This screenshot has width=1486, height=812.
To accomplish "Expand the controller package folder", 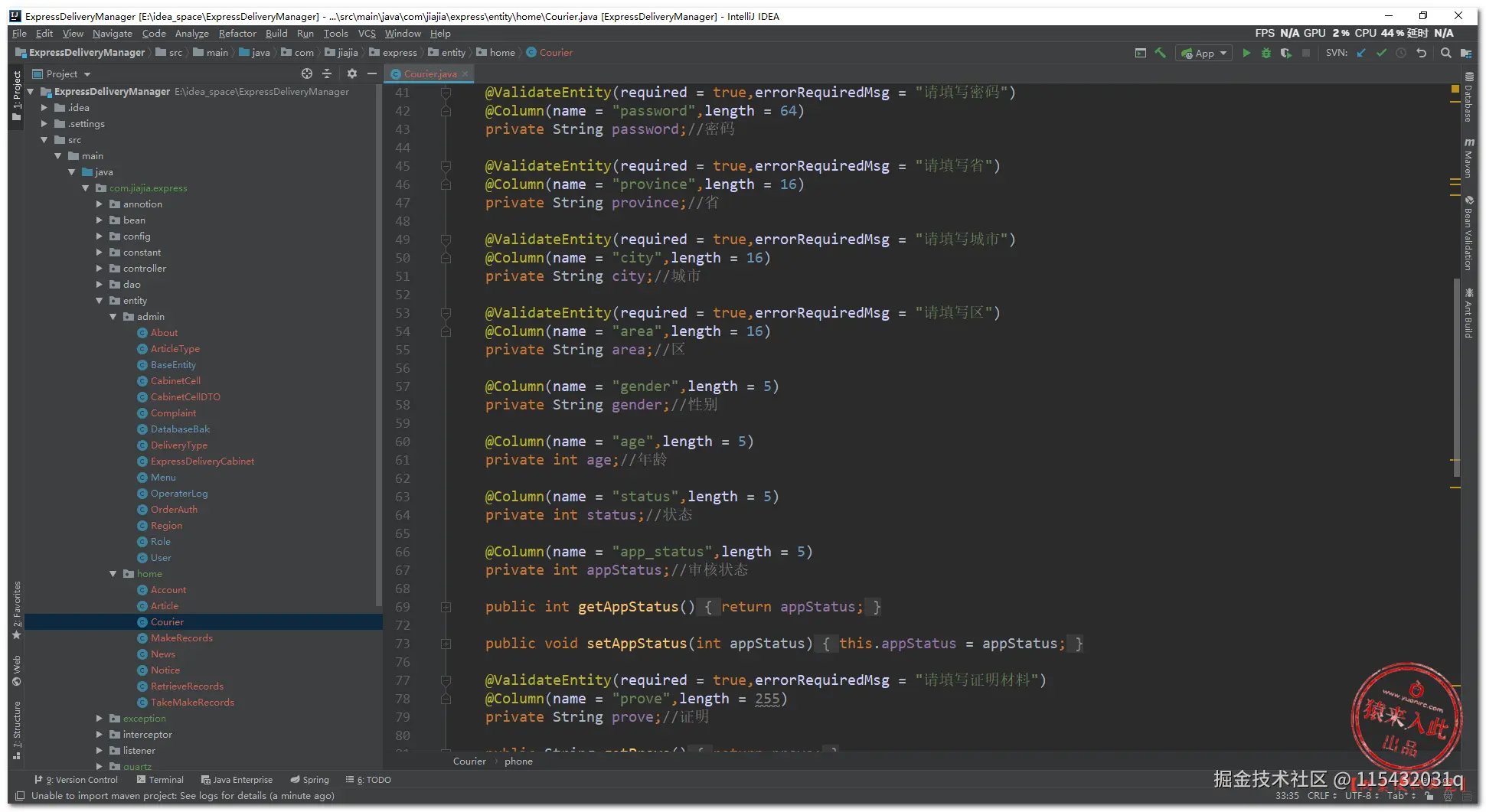I will (x=100, y=269).
